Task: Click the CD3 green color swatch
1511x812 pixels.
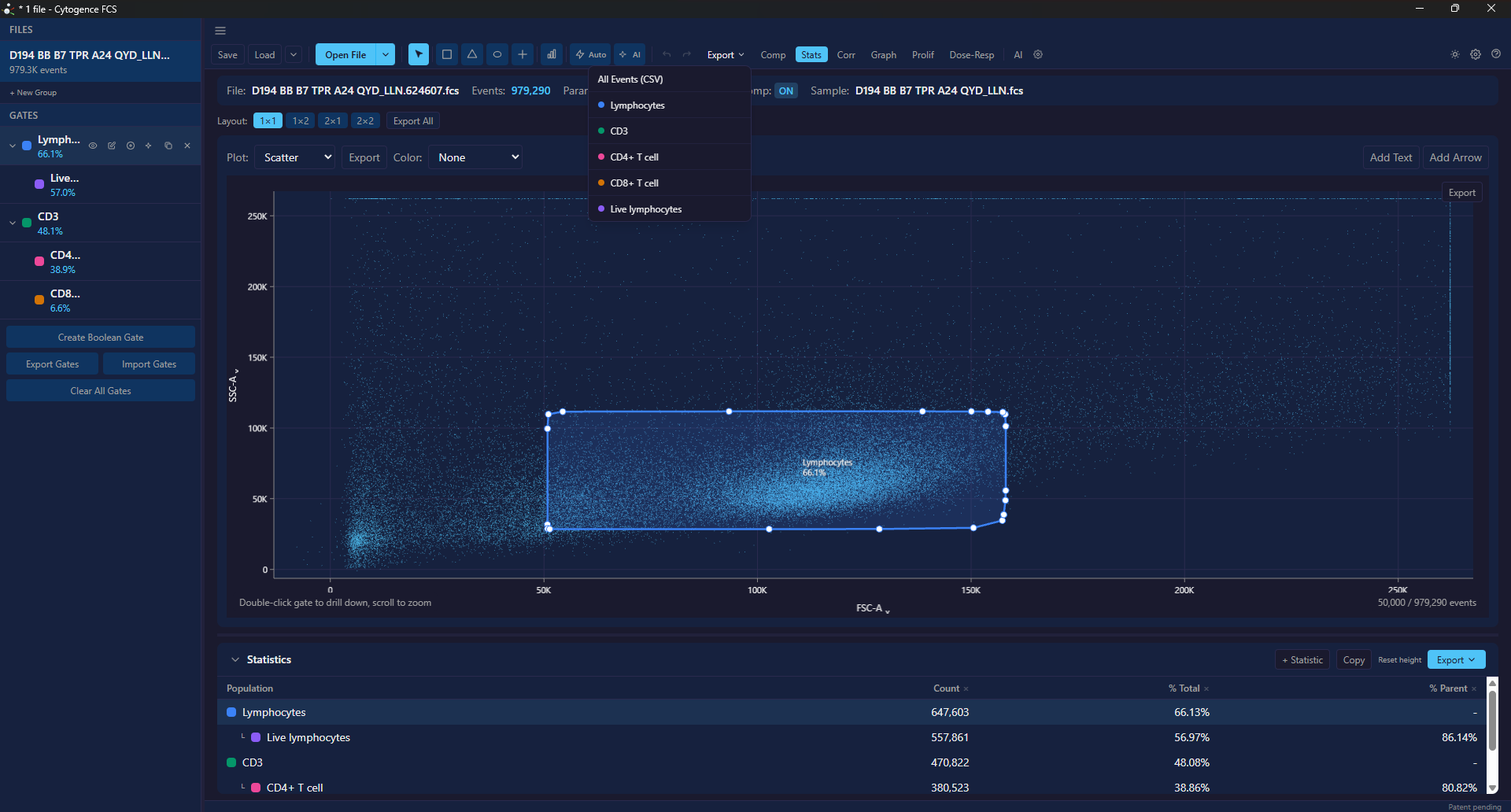Action: pyautogui.click(x=27, y=223)
